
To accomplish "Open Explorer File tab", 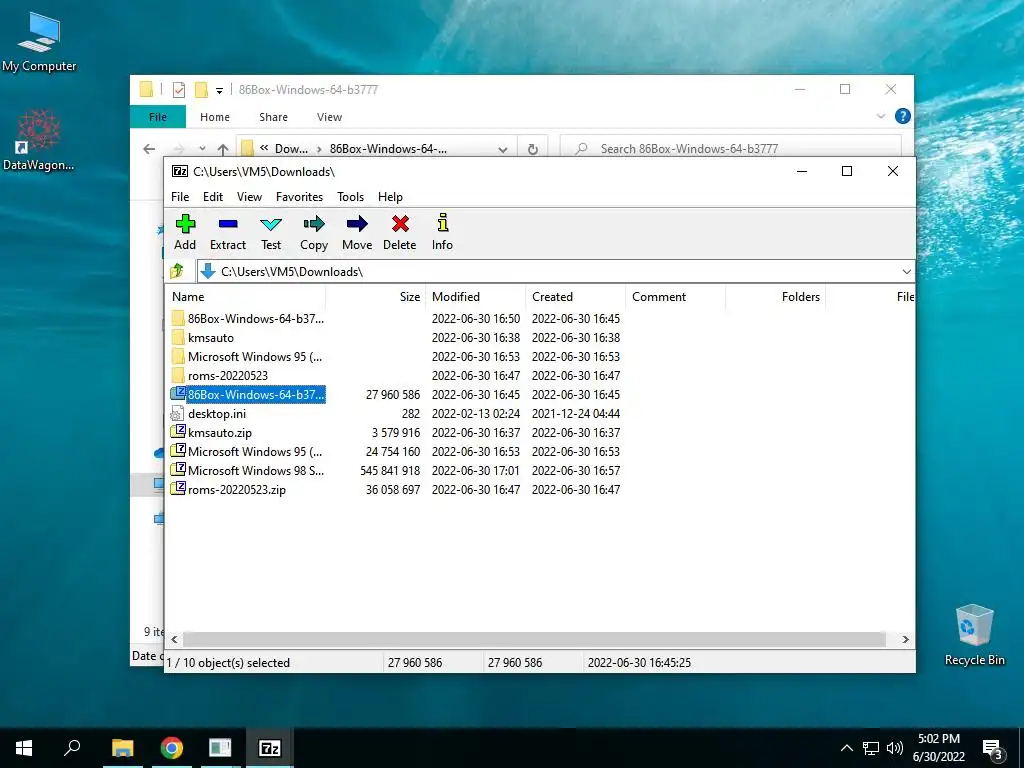I will click(158, 117).
